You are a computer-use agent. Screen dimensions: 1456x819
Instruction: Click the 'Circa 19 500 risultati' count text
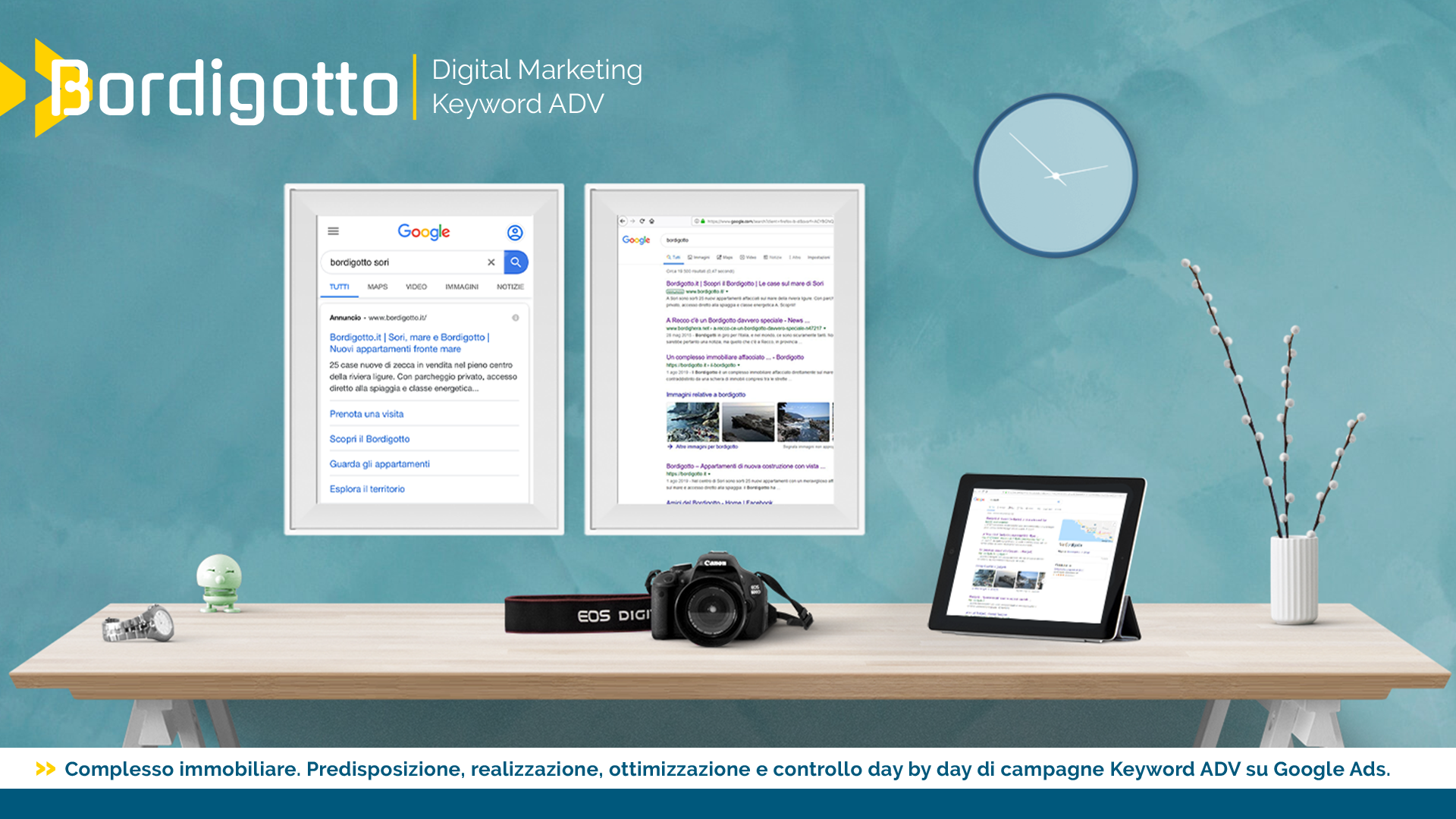(x=700, y=271)
